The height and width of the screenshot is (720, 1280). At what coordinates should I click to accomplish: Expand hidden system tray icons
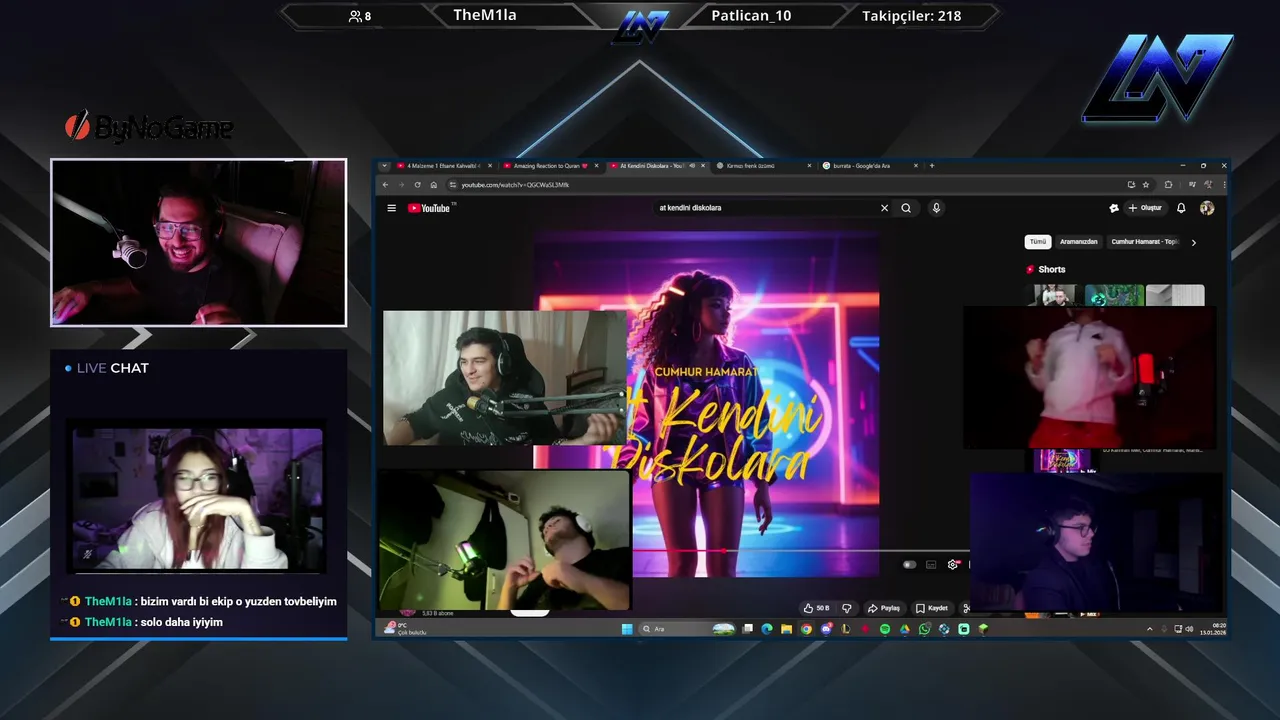[x=1150, y=629]
